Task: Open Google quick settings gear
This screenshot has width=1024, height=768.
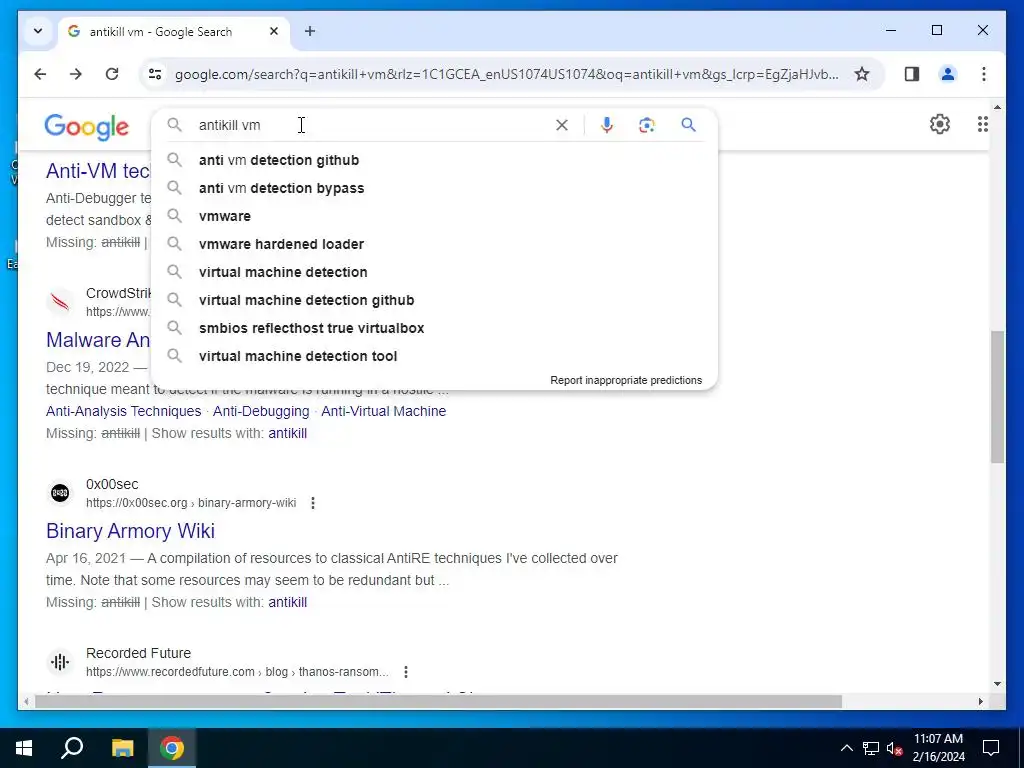Action: 940,124
